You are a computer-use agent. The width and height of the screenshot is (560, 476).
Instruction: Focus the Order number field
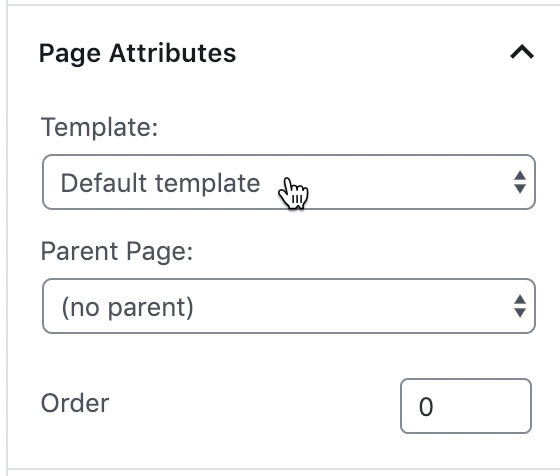466,406
